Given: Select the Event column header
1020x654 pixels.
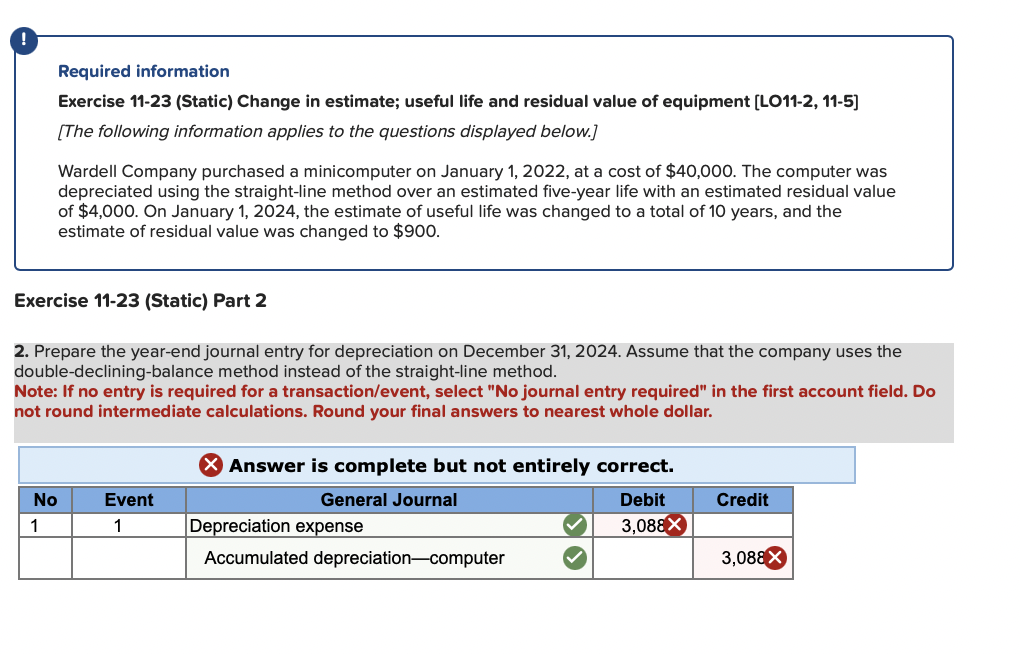Looking at the screenshot, I should 129,500.
